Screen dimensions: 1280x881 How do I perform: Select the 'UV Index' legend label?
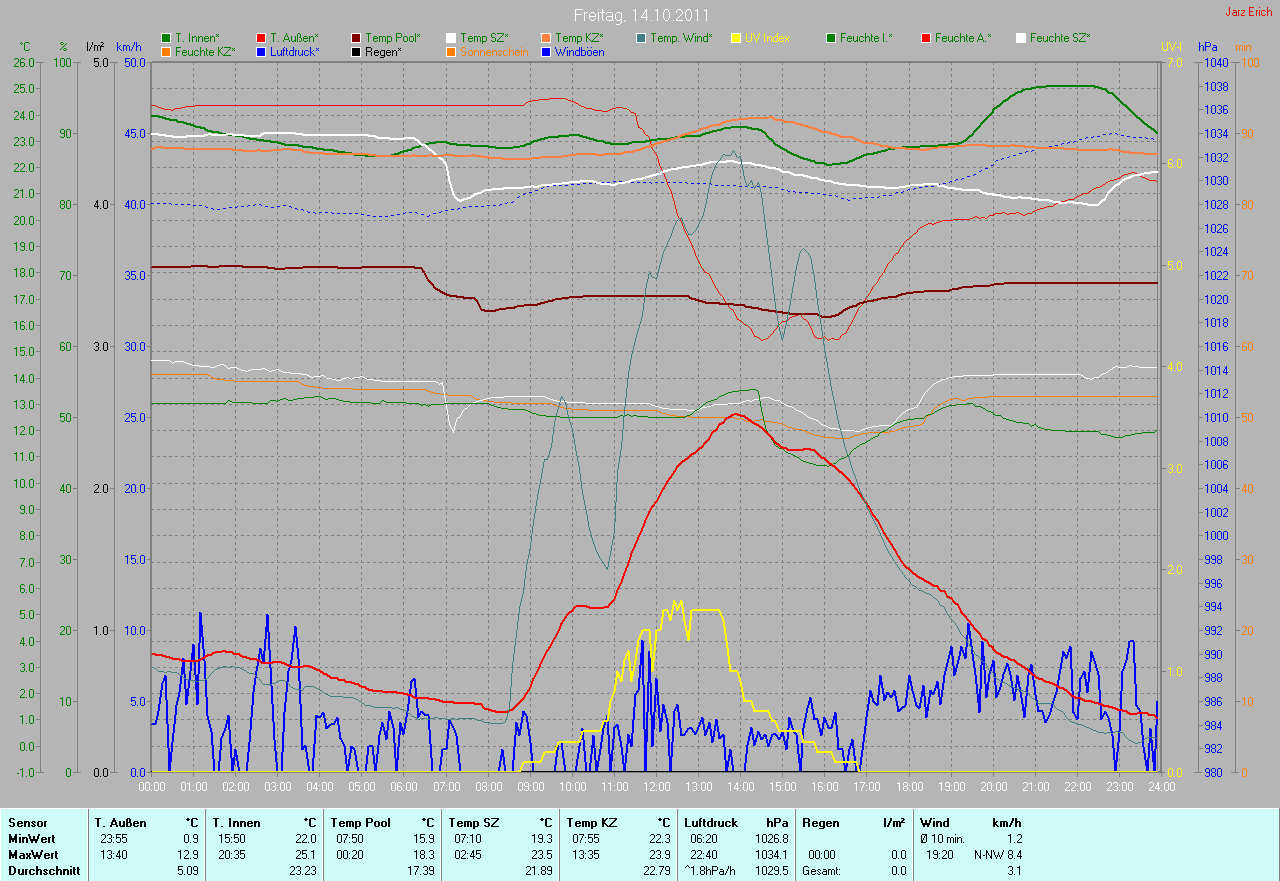[767, 38]
